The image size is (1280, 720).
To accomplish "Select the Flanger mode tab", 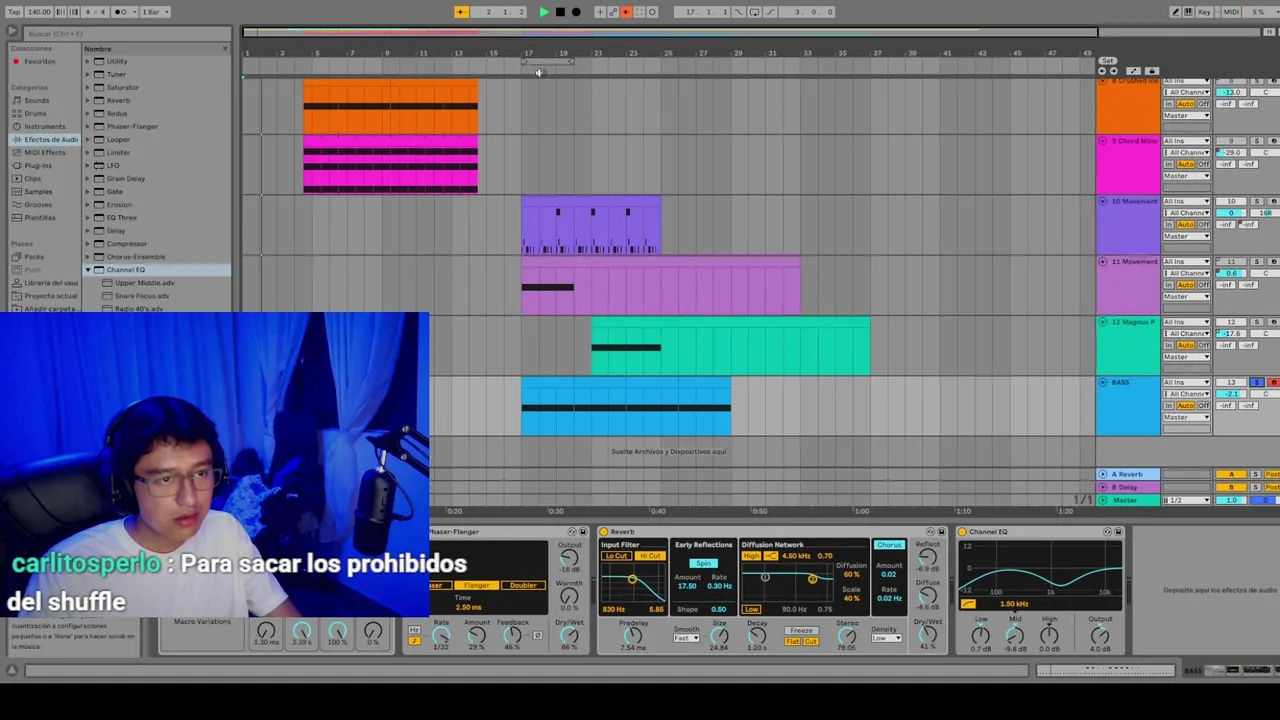I will (476, 586).
